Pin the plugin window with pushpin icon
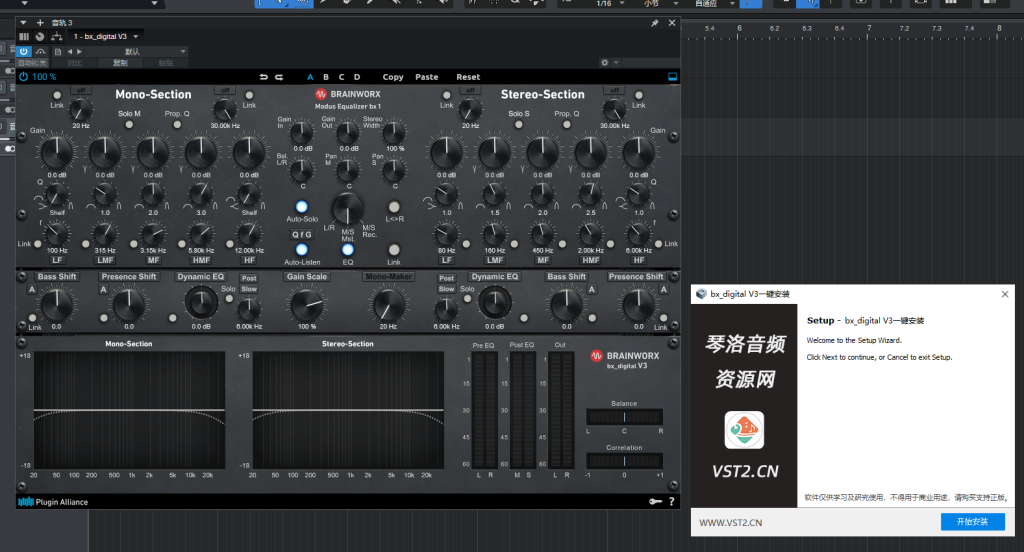This screenshot has width=1024, height=552. tap(654, 22)
